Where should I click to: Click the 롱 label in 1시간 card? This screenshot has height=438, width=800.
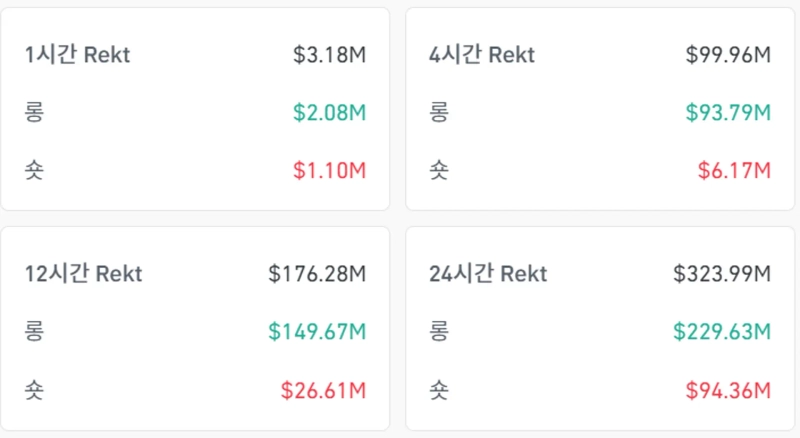[x=35, y=112]
